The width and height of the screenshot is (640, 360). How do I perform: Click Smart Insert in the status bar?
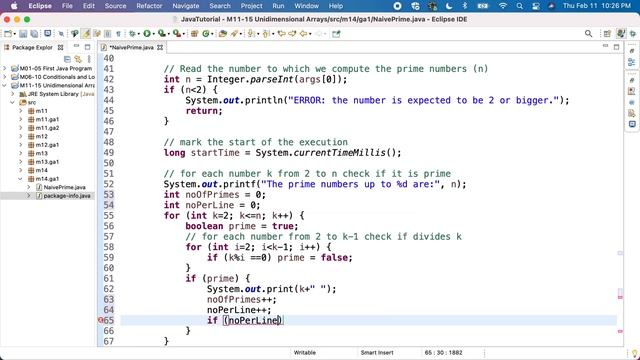[x=377, y=353]
